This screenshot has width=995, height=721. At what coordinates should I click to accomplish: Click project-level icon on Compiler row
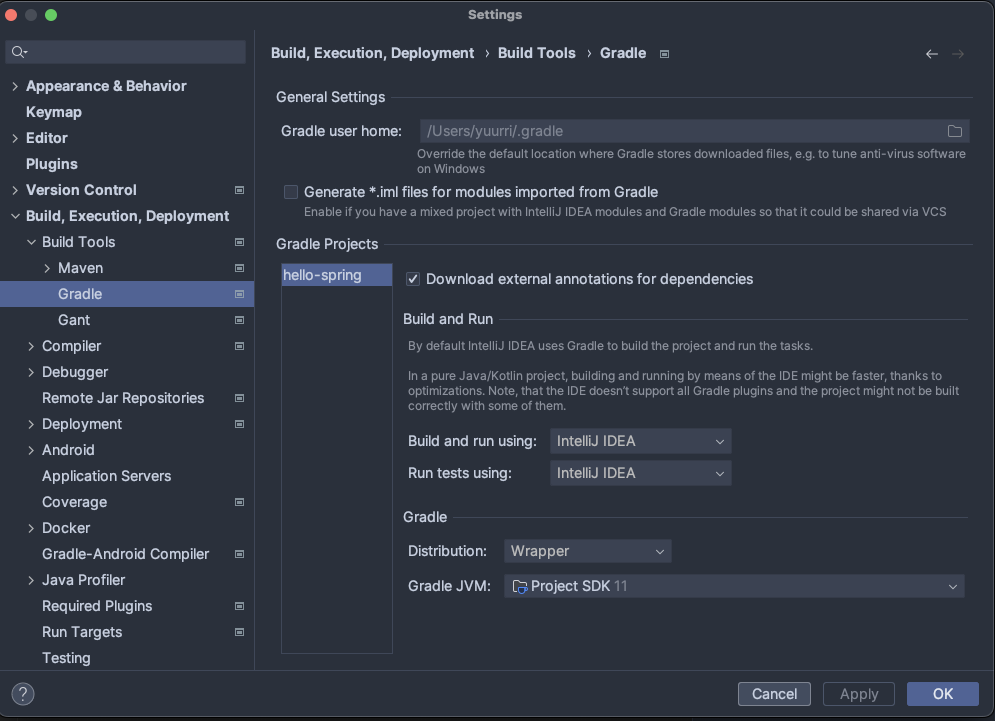(239, 346)
